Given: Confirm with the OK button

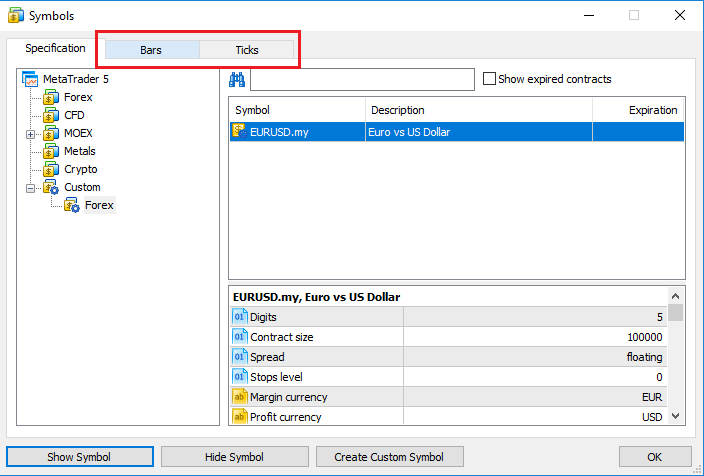Looking at the screenshot, I should pos(655,457).
